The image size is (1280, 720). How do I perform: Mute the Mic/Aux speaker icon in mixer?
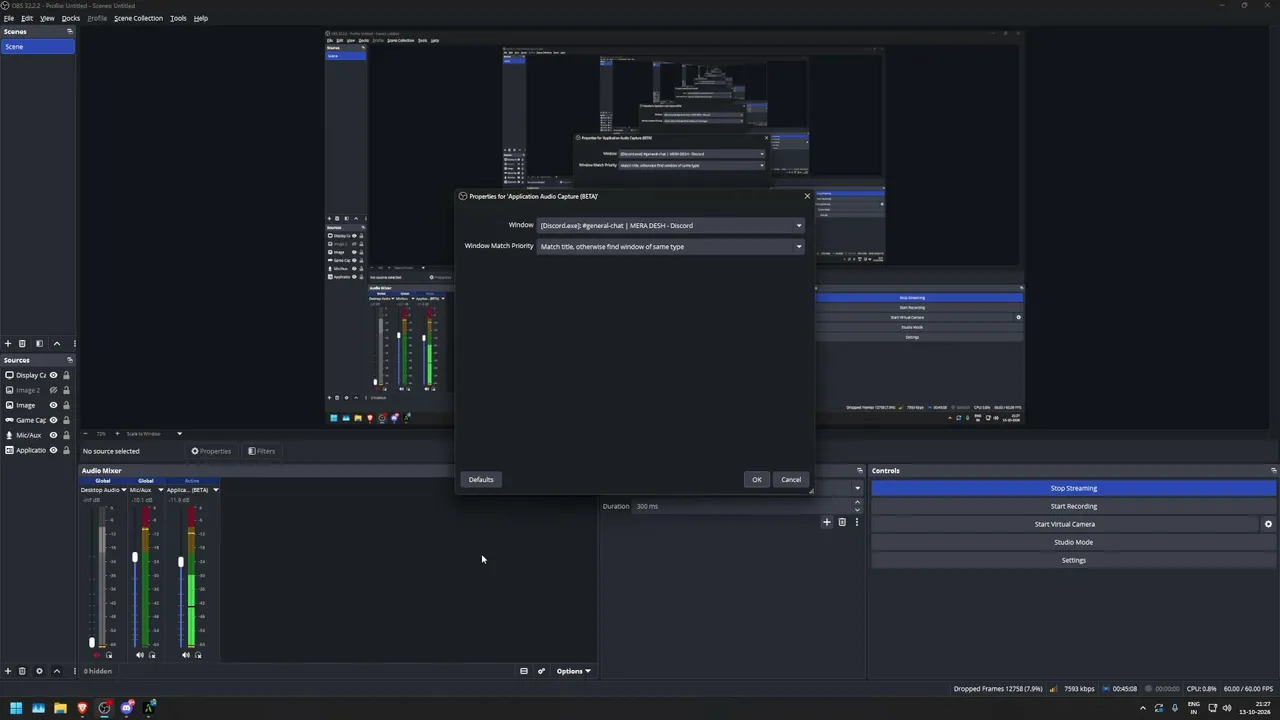coord(139,655)
